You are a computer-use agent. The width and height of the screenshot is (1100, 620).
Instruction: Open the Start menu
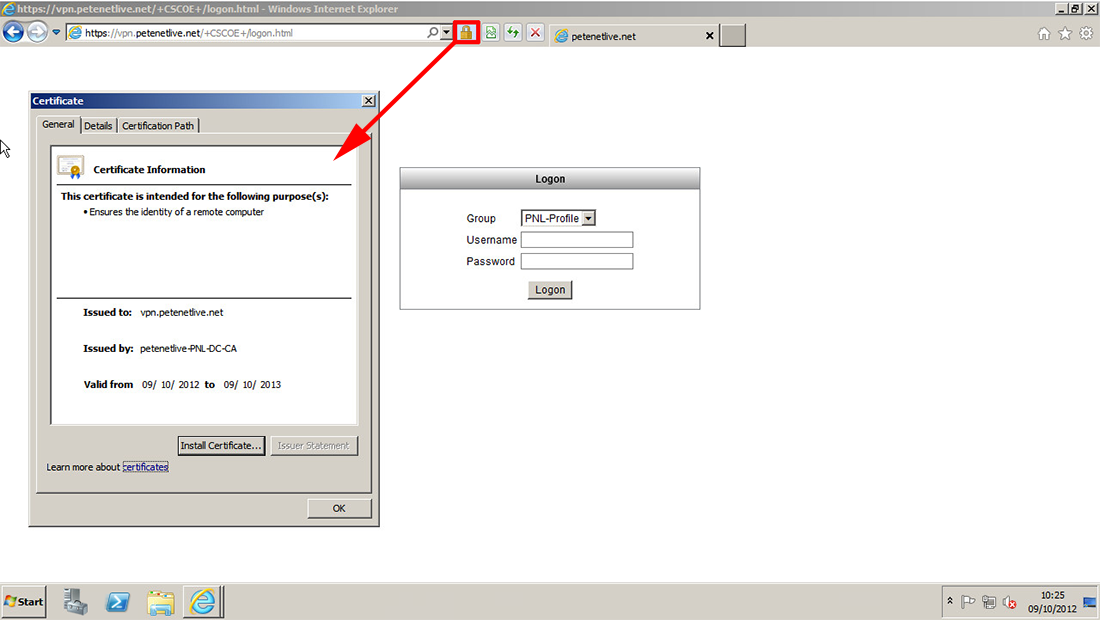point(24,602)
